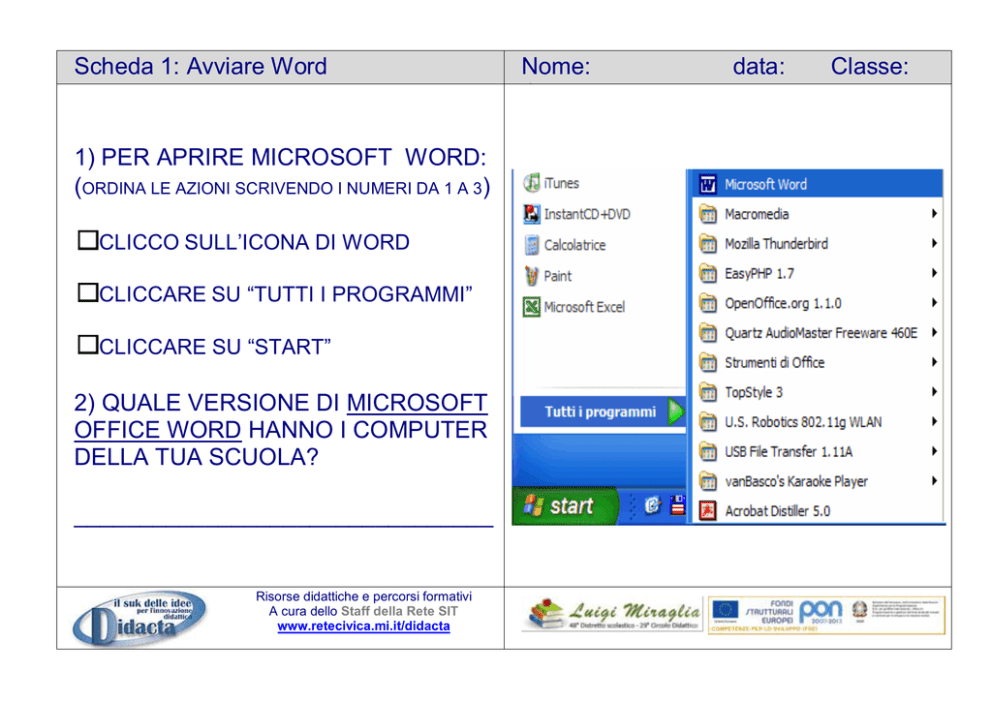Image resolution: width=992 pixels, height=702 pixels.
Task: Expand the Quartz AudioMaster submenu arrow
Action: (934, 332)
